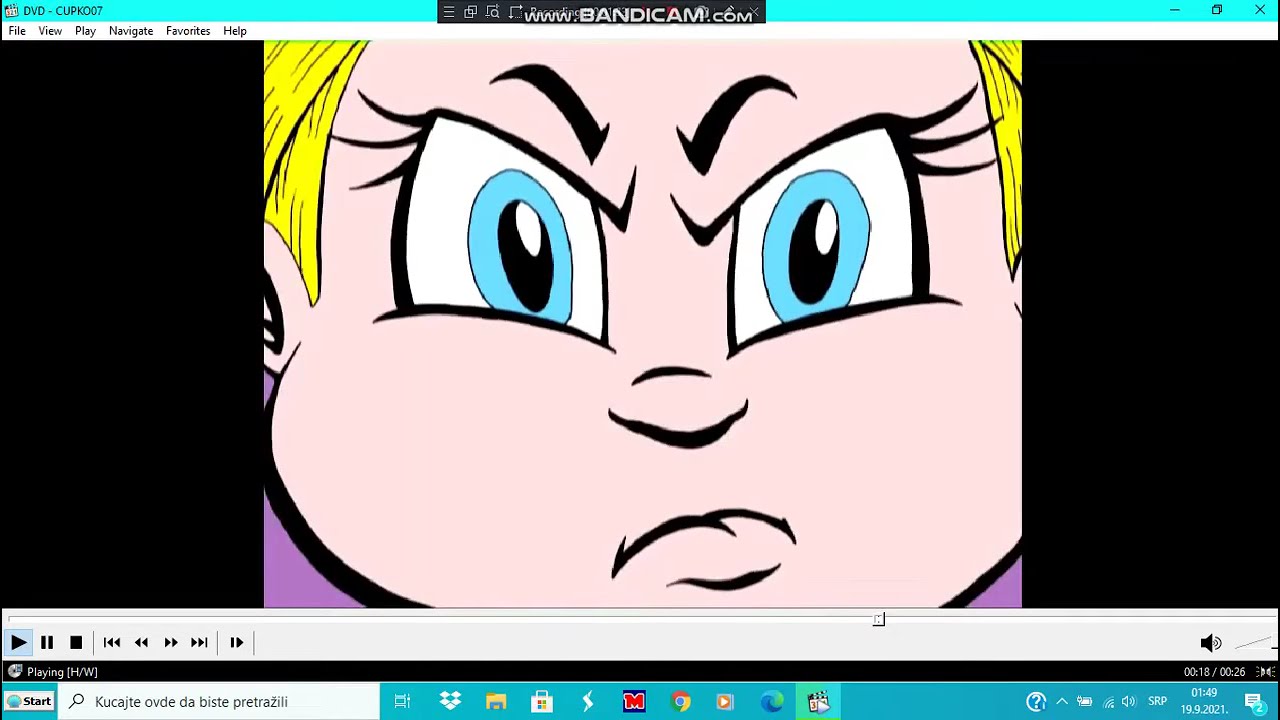Image resolution: width=1280 pixels, height=720 pixels.
Task: Click the video display area
Action: pyautogui.click(x=642, y=324)
